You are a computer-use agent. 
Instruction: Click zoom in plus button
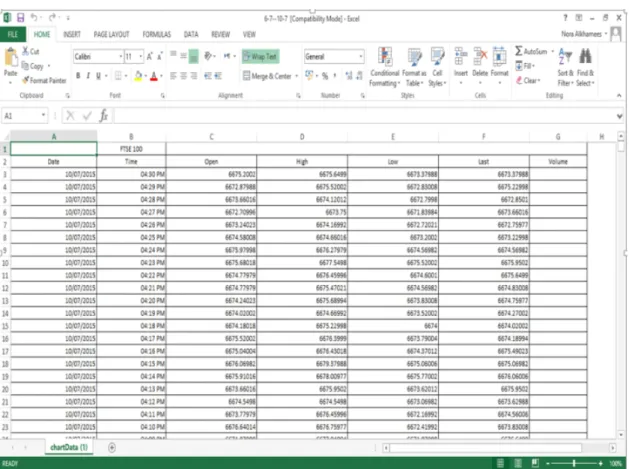click(601, 463)
